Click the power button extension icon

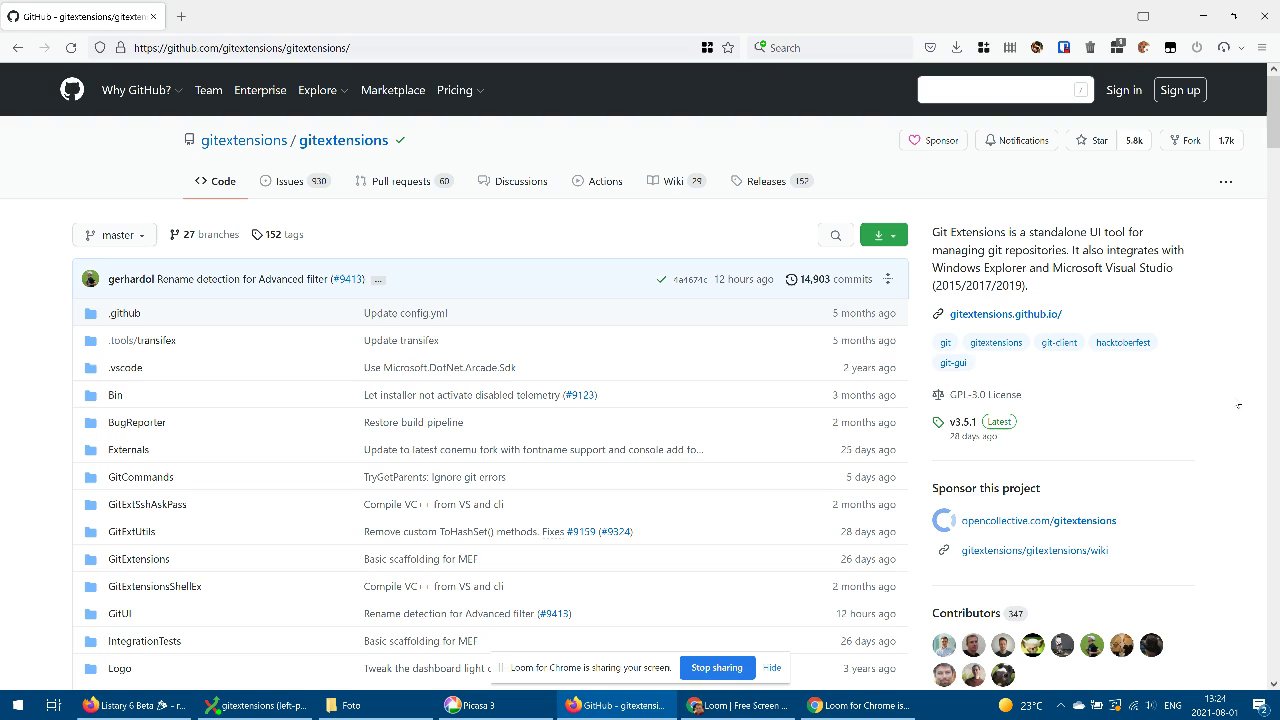coord(1197,47)
